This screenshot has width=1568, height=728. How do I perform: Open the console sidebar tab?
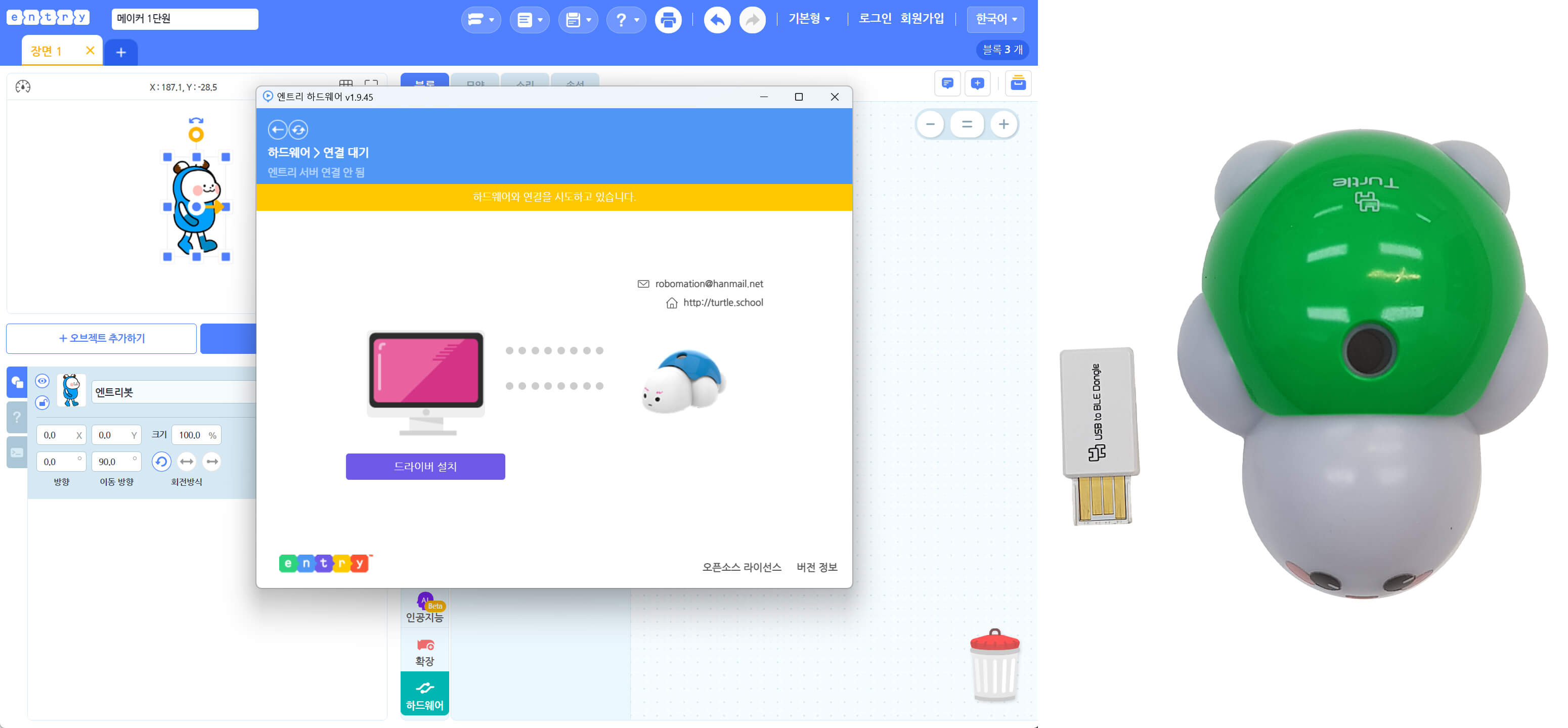(x=17, y=452)
